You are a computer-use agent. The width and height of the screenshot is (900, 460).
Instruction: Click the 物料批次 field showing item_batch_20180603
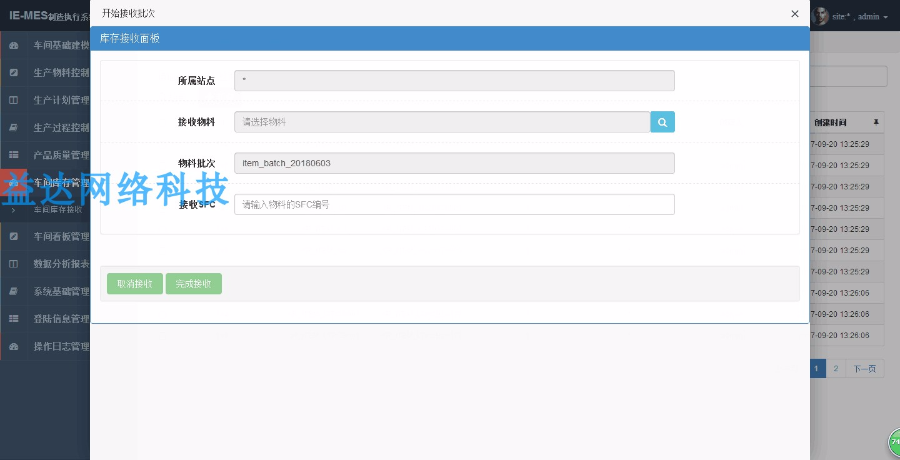pyautogui.click(x=454, y=163)
